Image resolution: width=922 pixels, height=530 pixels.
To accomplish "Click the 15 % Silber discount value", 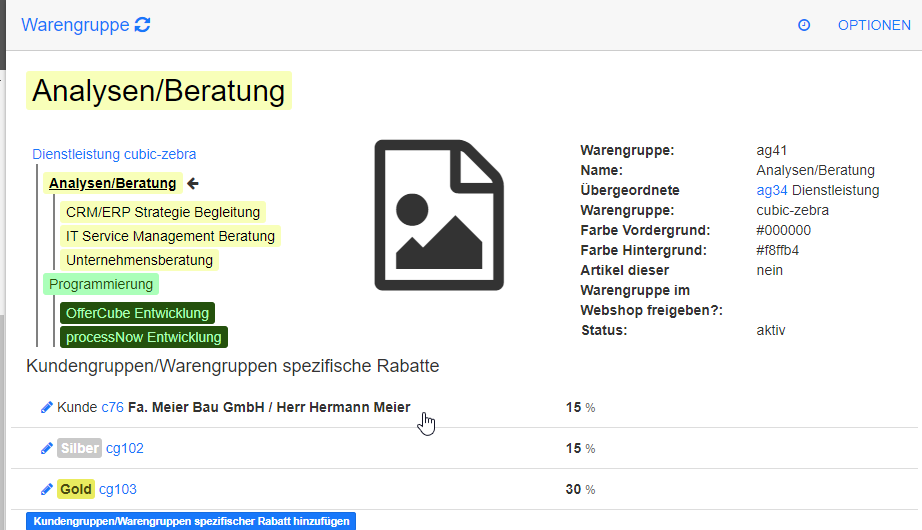I will click(x=580, y=448).
